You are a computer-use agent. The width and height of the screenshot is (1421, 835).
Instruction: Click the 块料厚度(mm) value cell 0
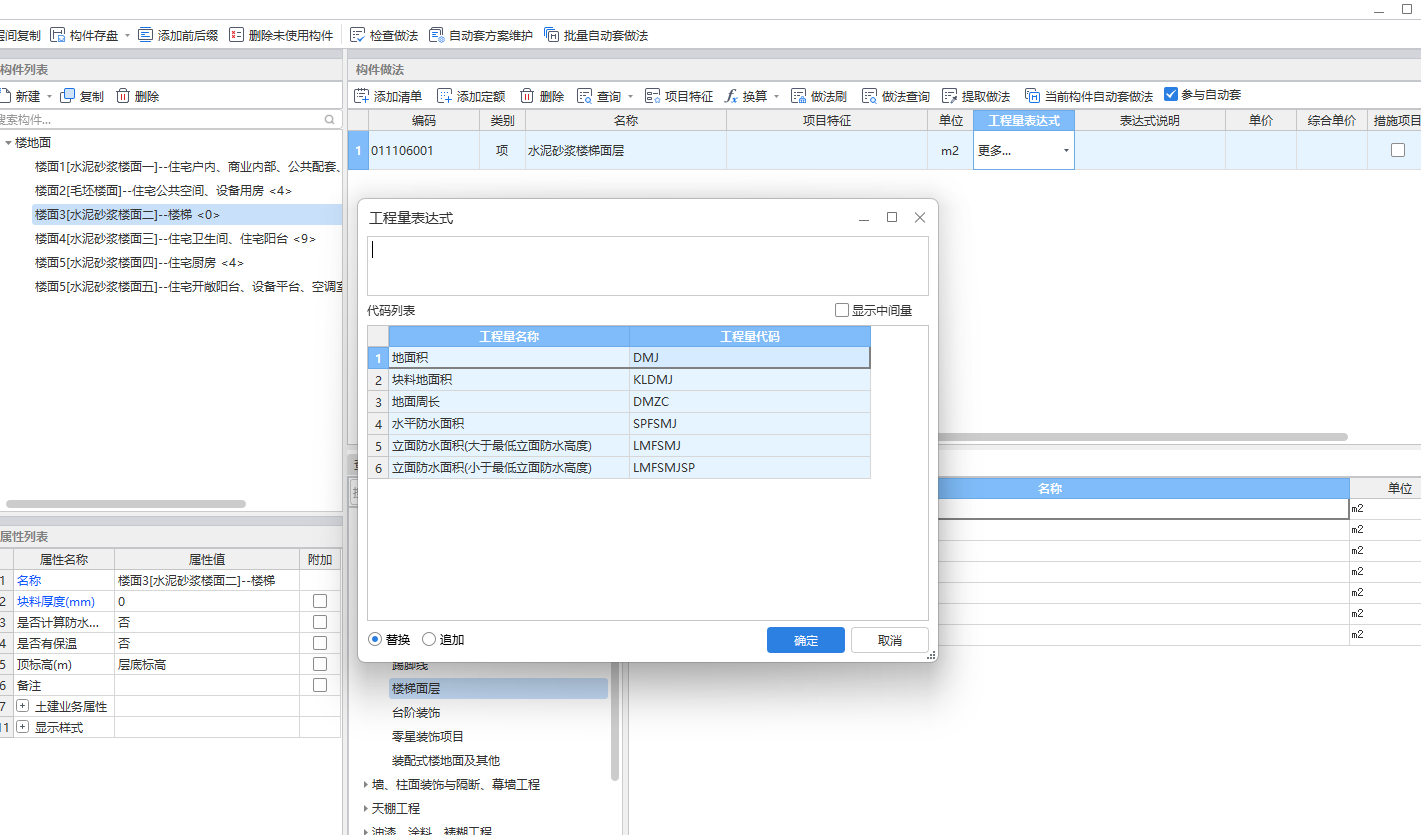(x=207, y=601)
